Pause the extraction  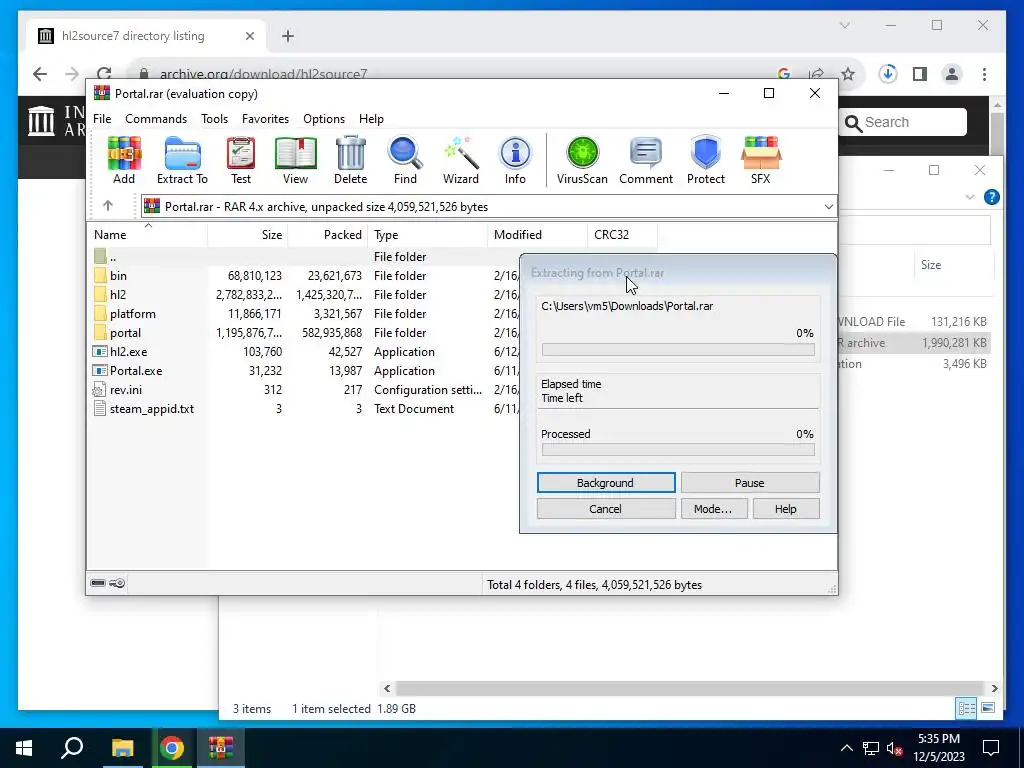click(x=750, y=483)
